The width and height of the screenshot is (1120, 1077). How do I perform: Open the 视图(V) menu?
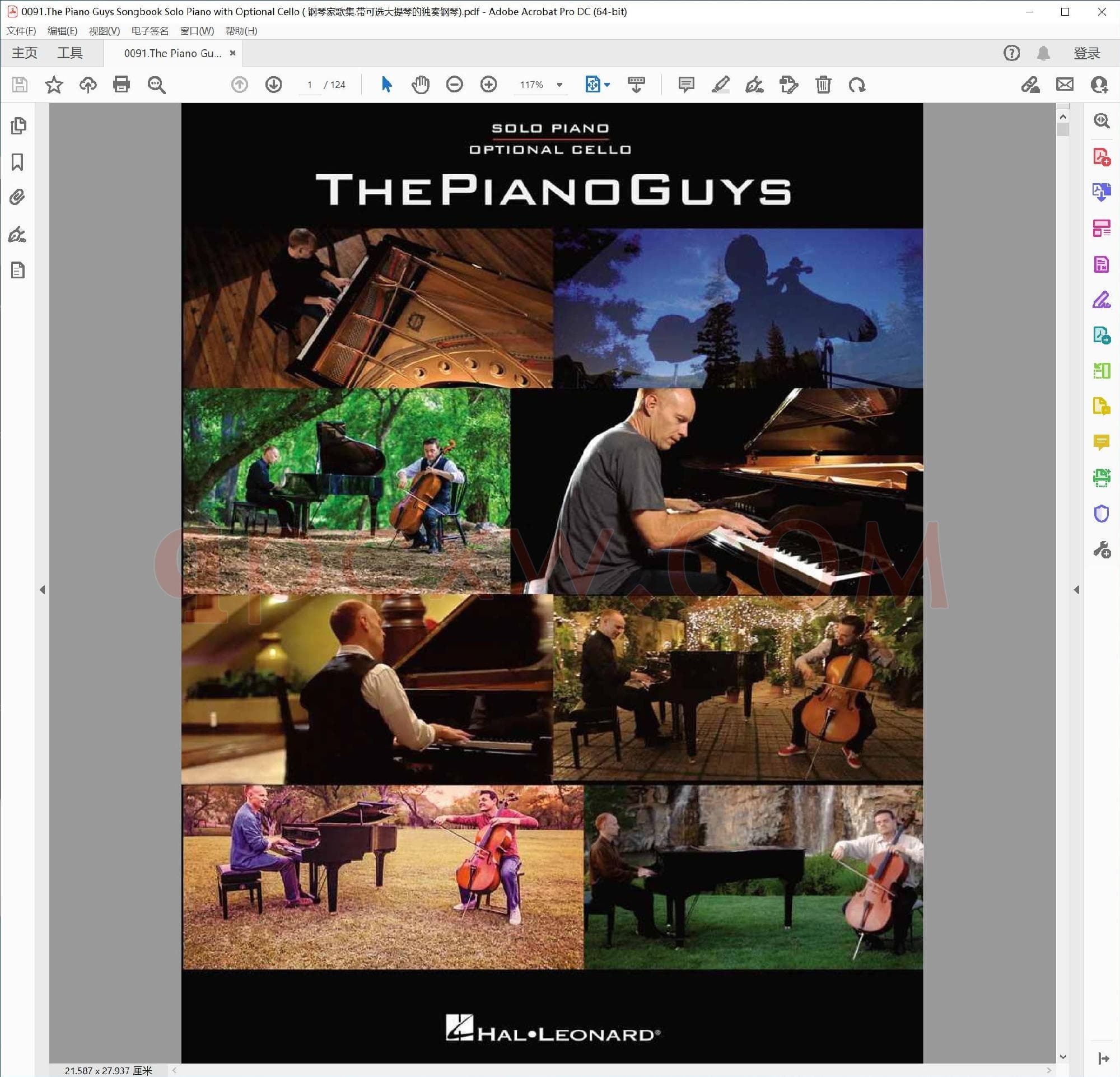(104, 31)
